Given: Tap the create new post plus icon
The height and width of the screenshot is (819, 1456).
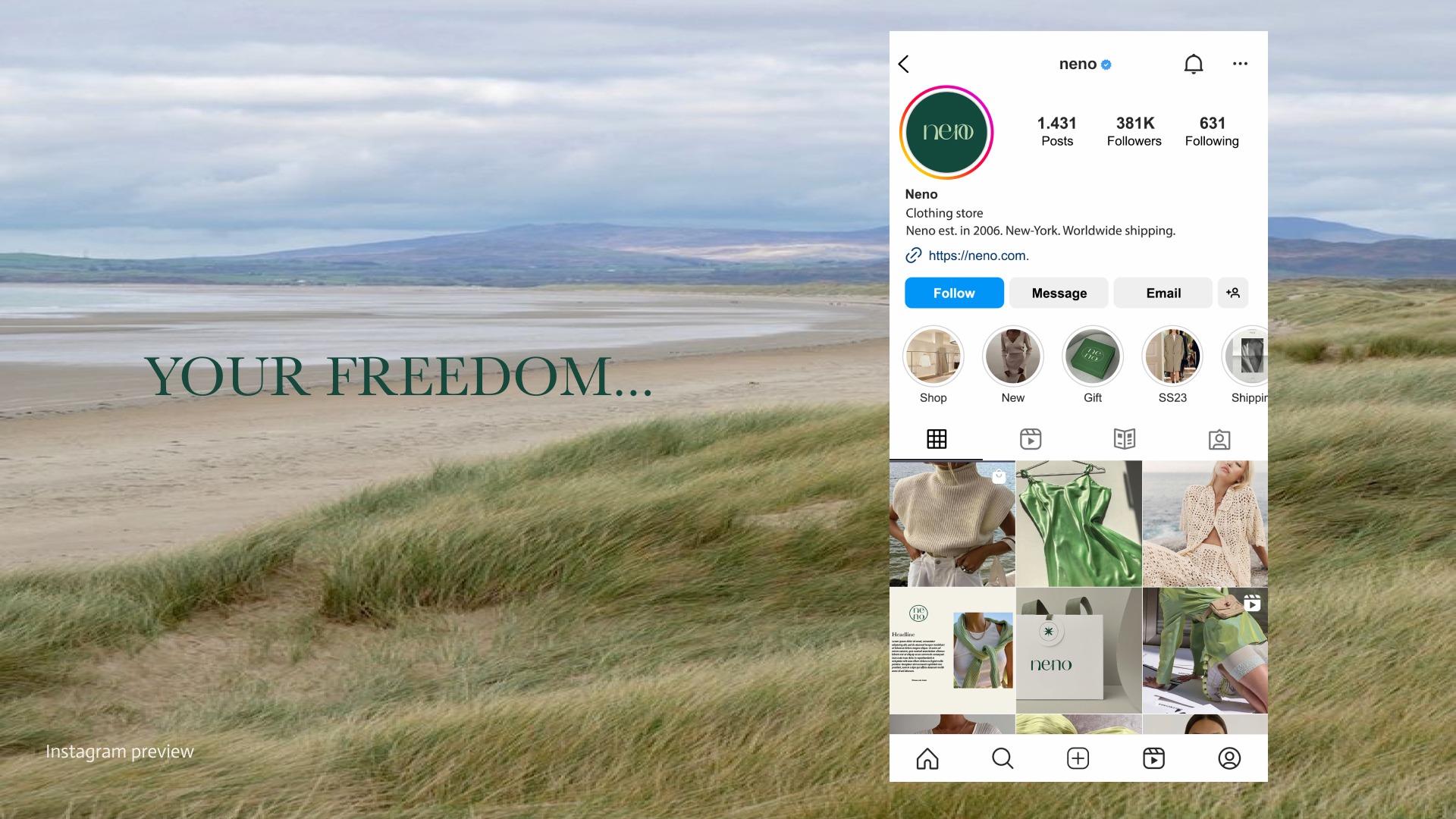Looking at the screenshot, I should tap(1078, 758).
